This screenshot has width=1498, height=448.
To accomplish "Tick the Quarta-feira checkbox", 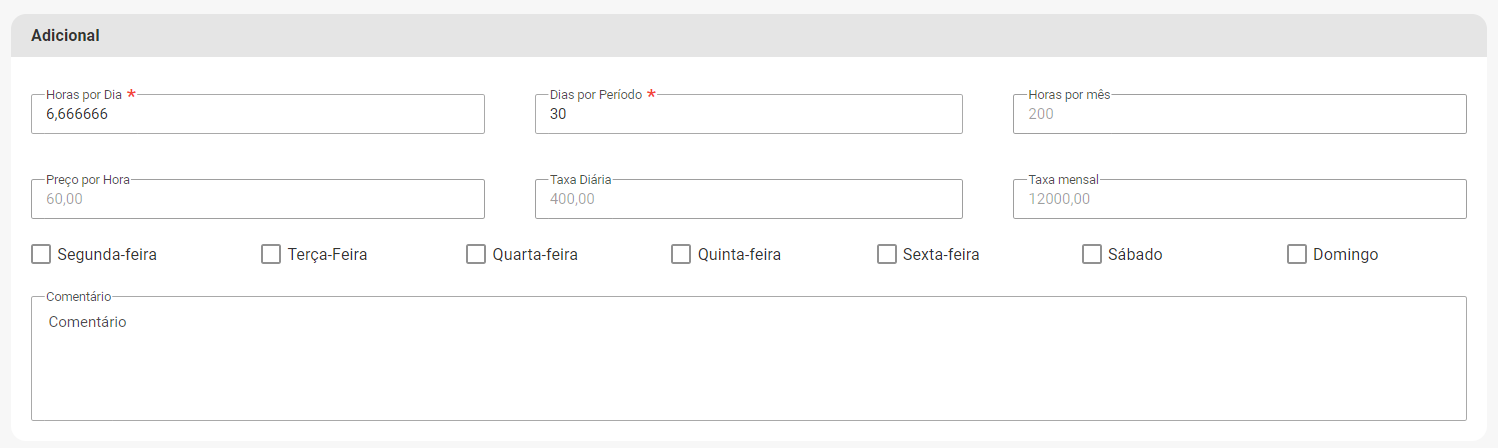I will pyautogui.click(x=476, y=254).
